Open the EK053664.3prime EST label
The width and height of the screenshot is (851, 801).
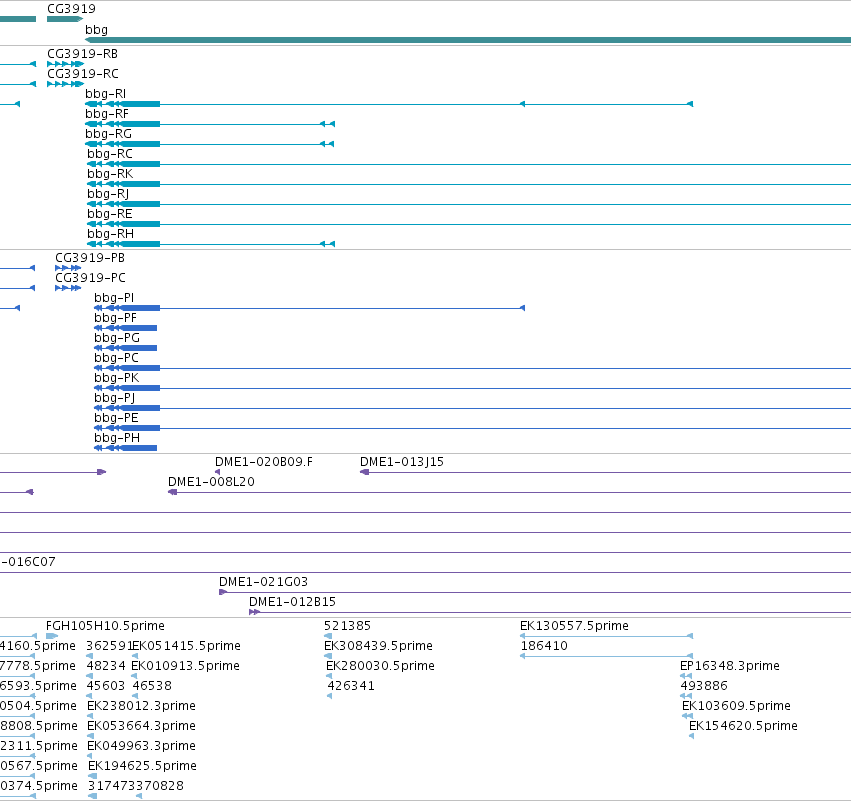[141, 726]
